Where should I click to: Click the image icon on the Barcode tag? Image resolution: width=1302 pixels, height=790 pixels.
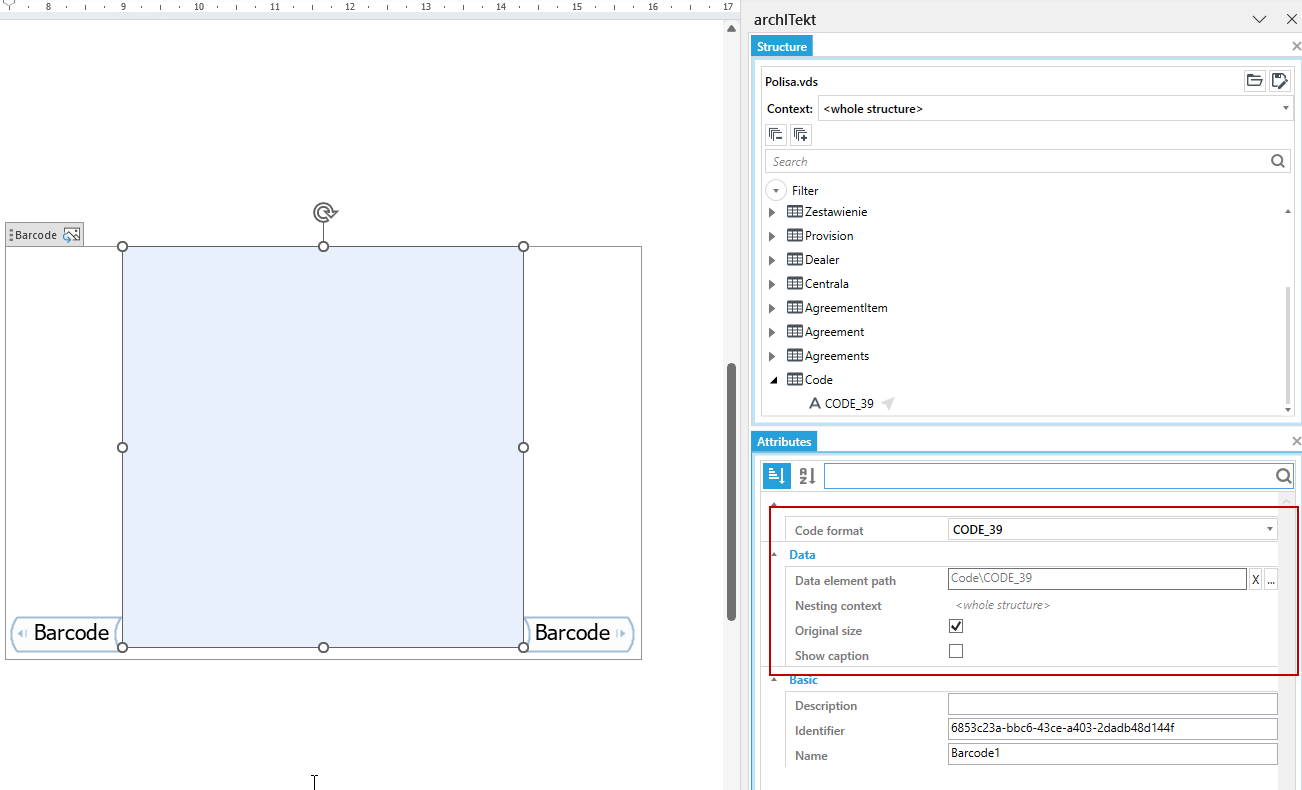tap(71, 235)
